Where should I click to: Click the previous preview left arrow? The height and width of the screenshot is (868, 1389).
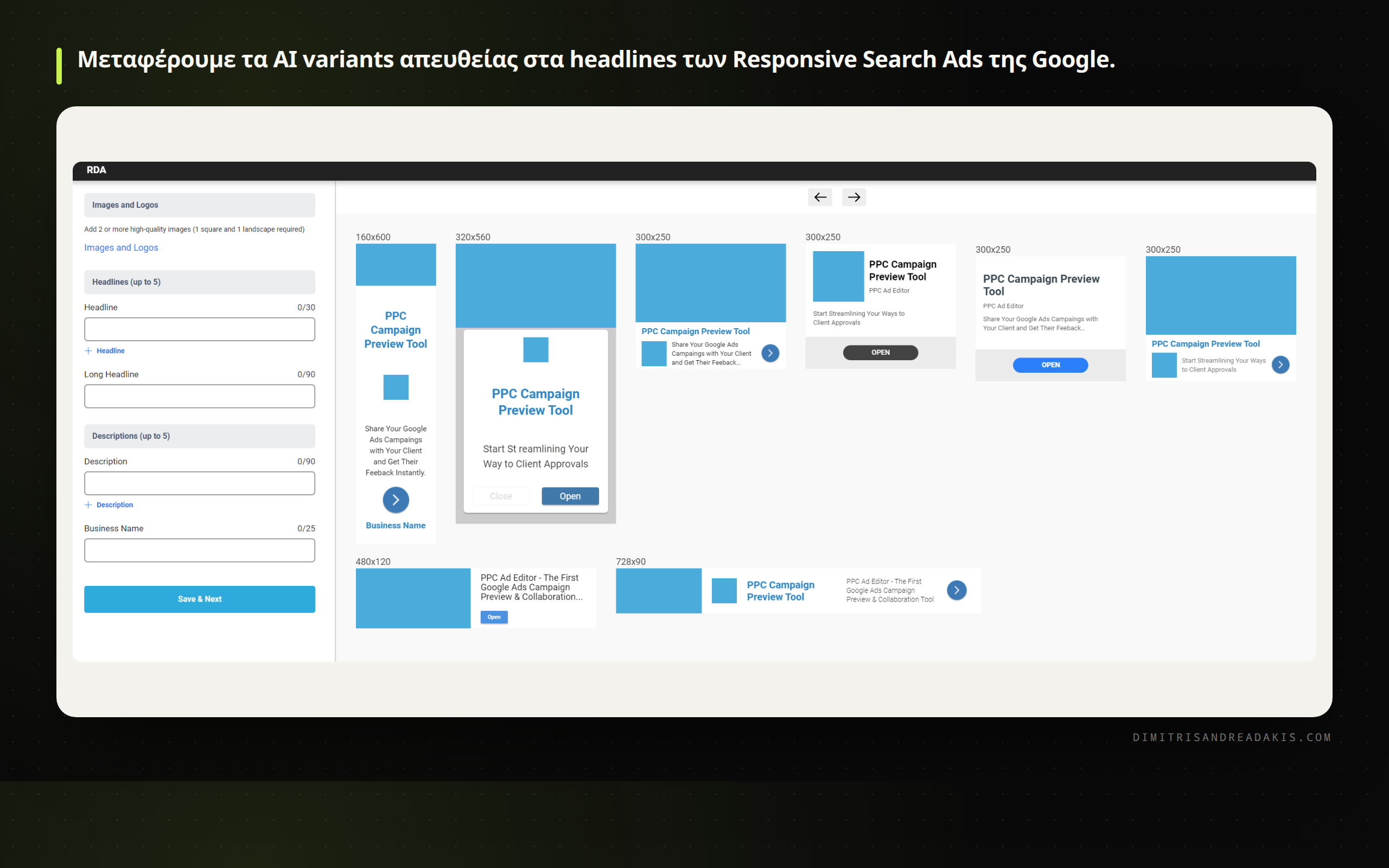coord(820,197)
